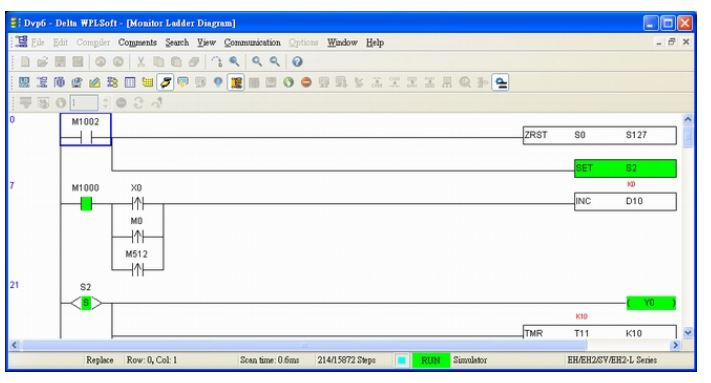Select the M1002 contact in row 0
Screen dimensions: 711x383
click(x=86, y=130)
